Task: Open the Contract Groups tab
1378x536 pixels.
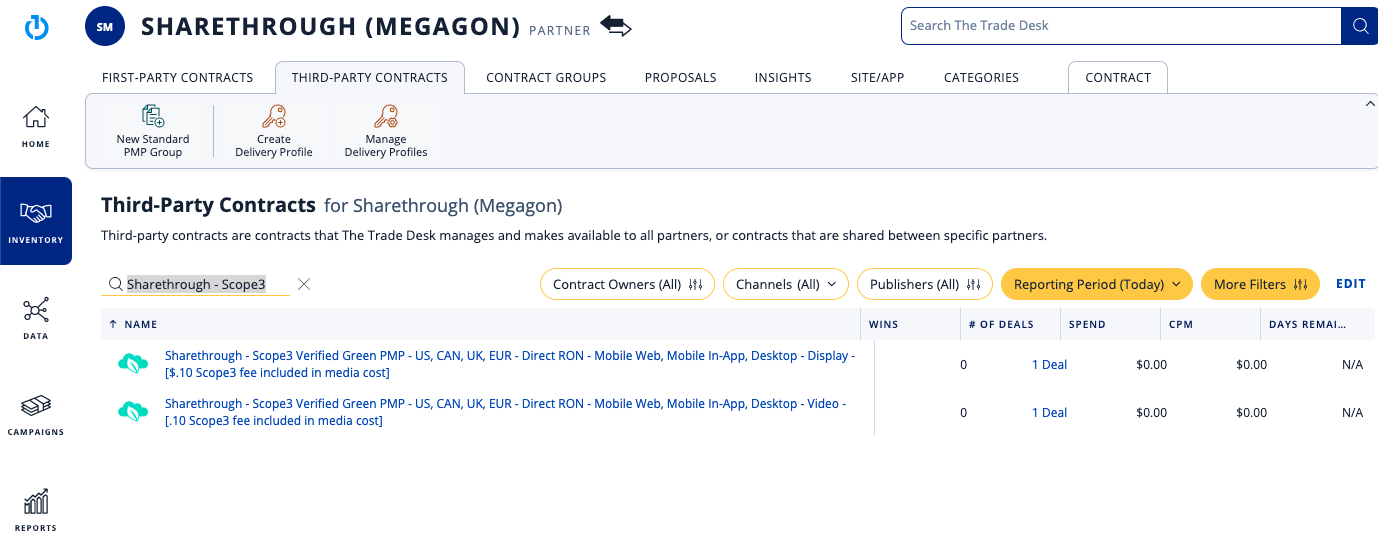Action: click(x=546, y=77)
